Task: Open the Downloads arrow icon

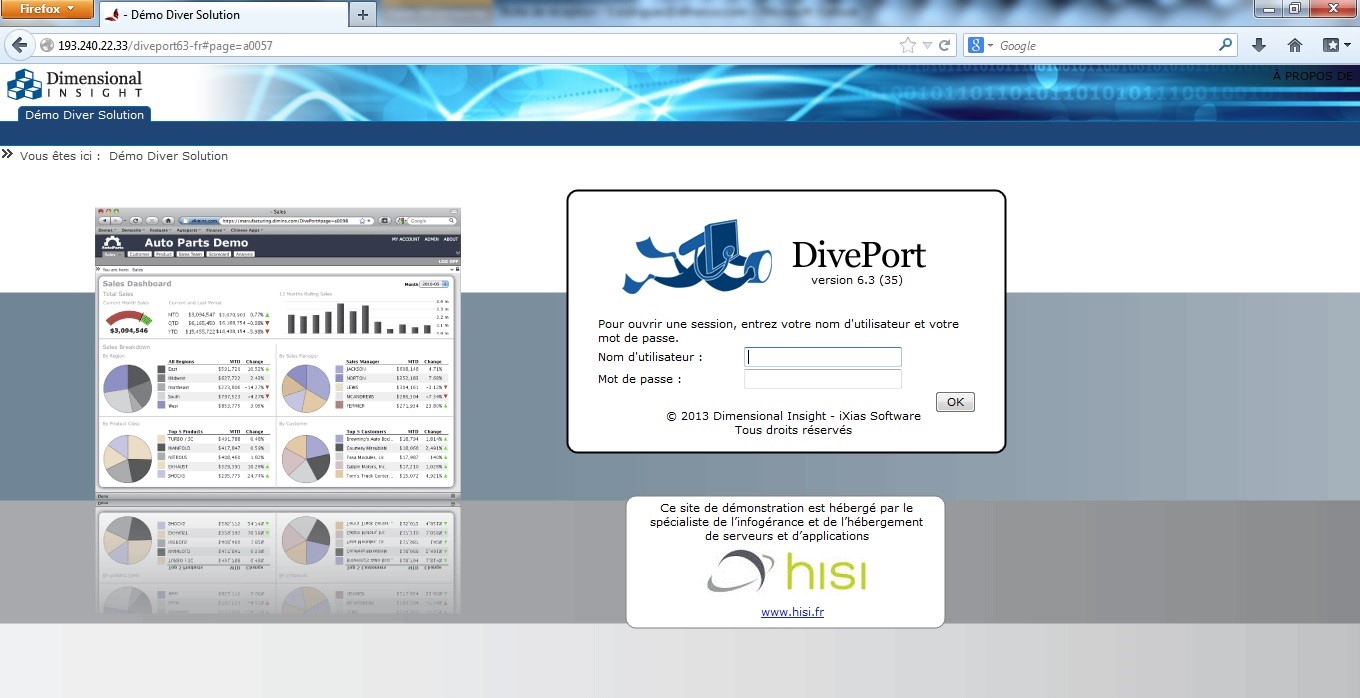Action: point(1259,46)
